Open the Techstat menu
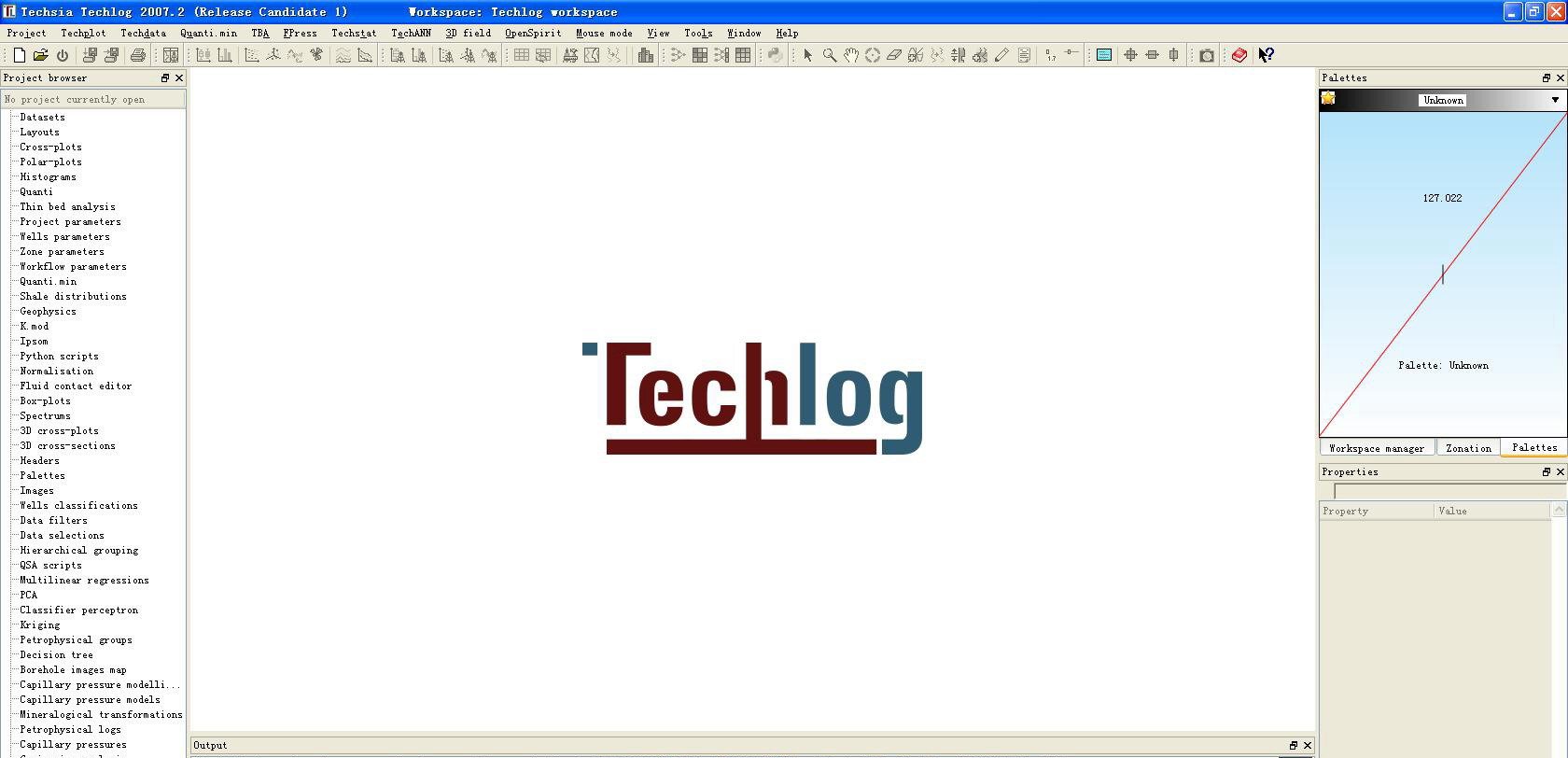Image resolution: width=1568 pixels, height=758 pixels. (354, 33)
